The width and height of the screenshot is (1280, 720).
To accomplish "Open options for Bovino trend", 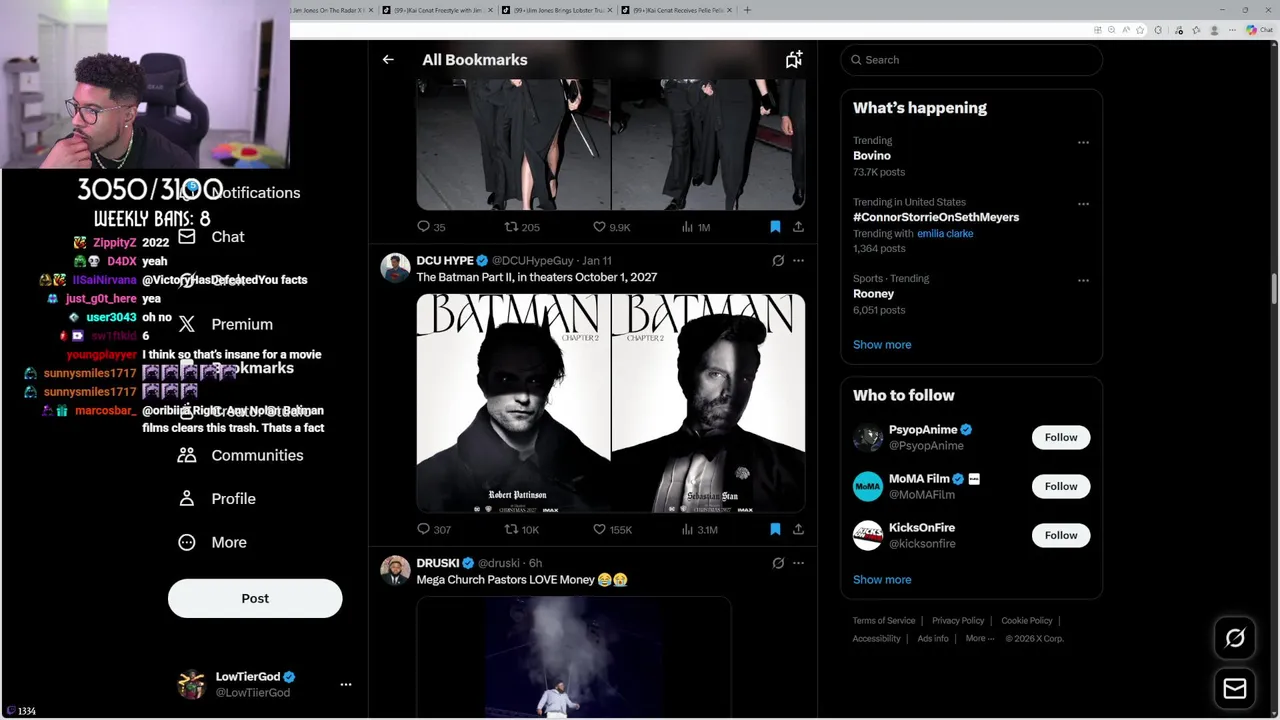I will pos(1083,143).
